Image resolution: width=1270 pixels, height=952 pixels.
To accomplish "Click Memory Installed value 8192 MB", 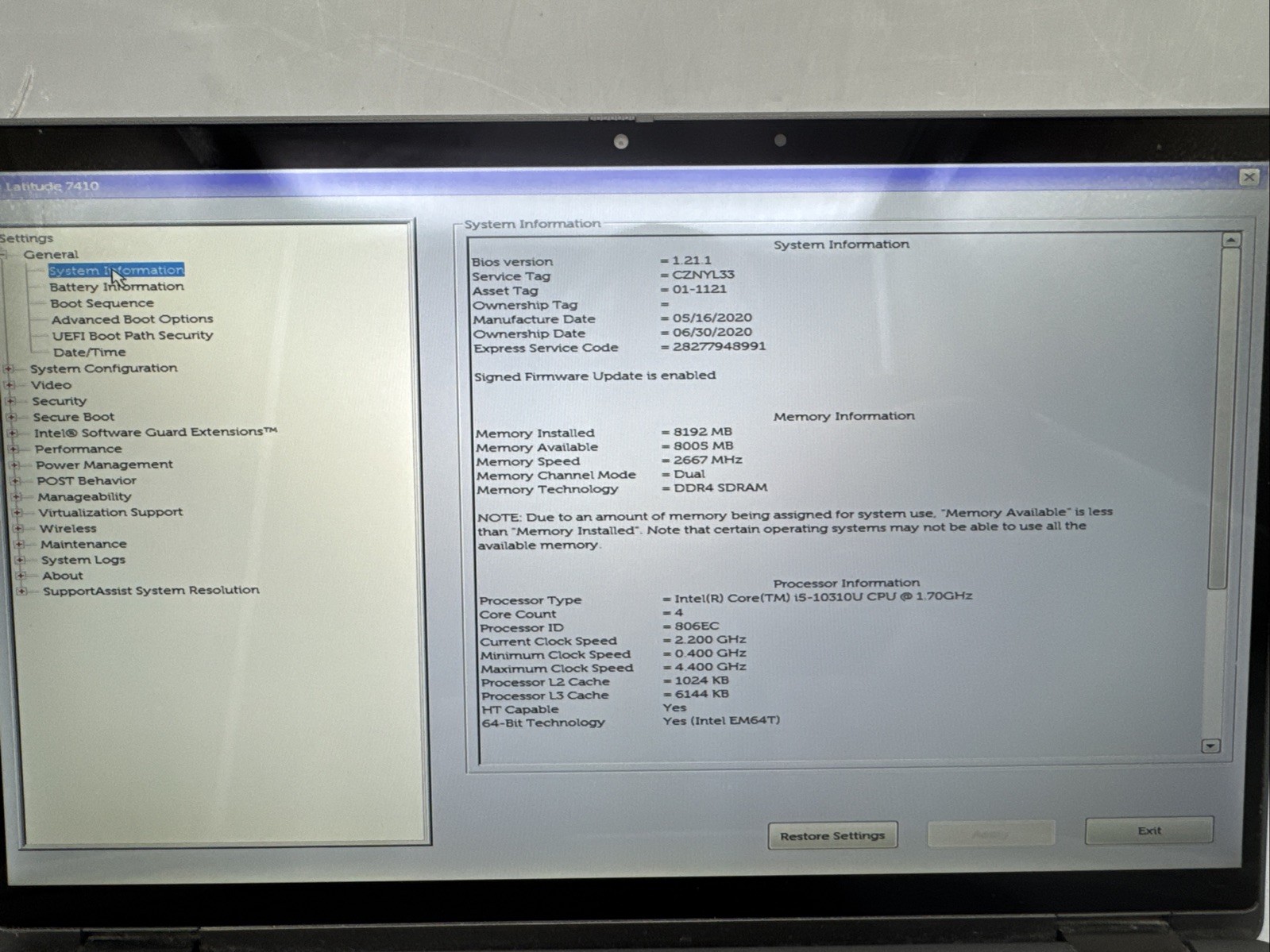I will pyautogui.click(x=703, y=432).
